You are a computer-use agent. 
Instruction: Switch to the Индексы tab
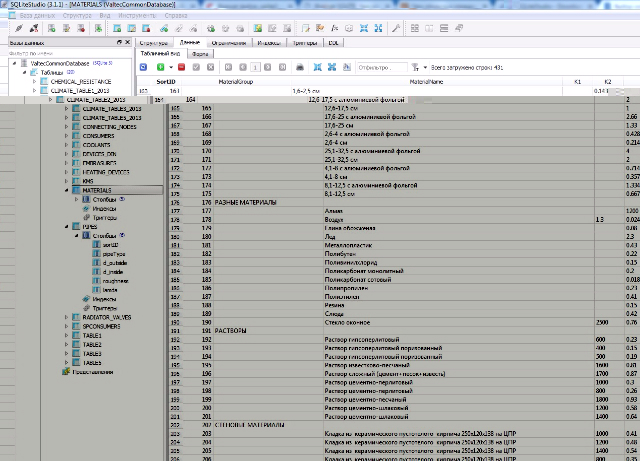(x=267, y=44)
